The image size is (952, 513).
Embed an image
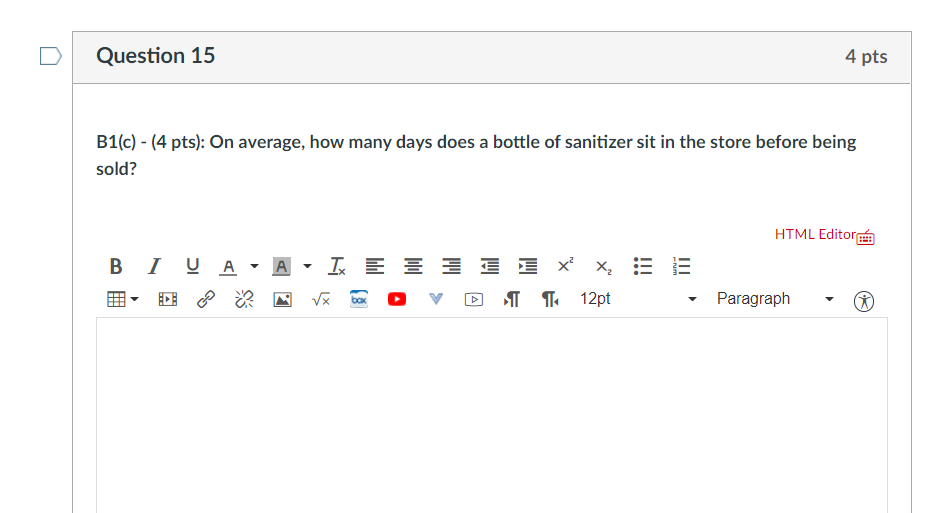[x=282, y=299]
